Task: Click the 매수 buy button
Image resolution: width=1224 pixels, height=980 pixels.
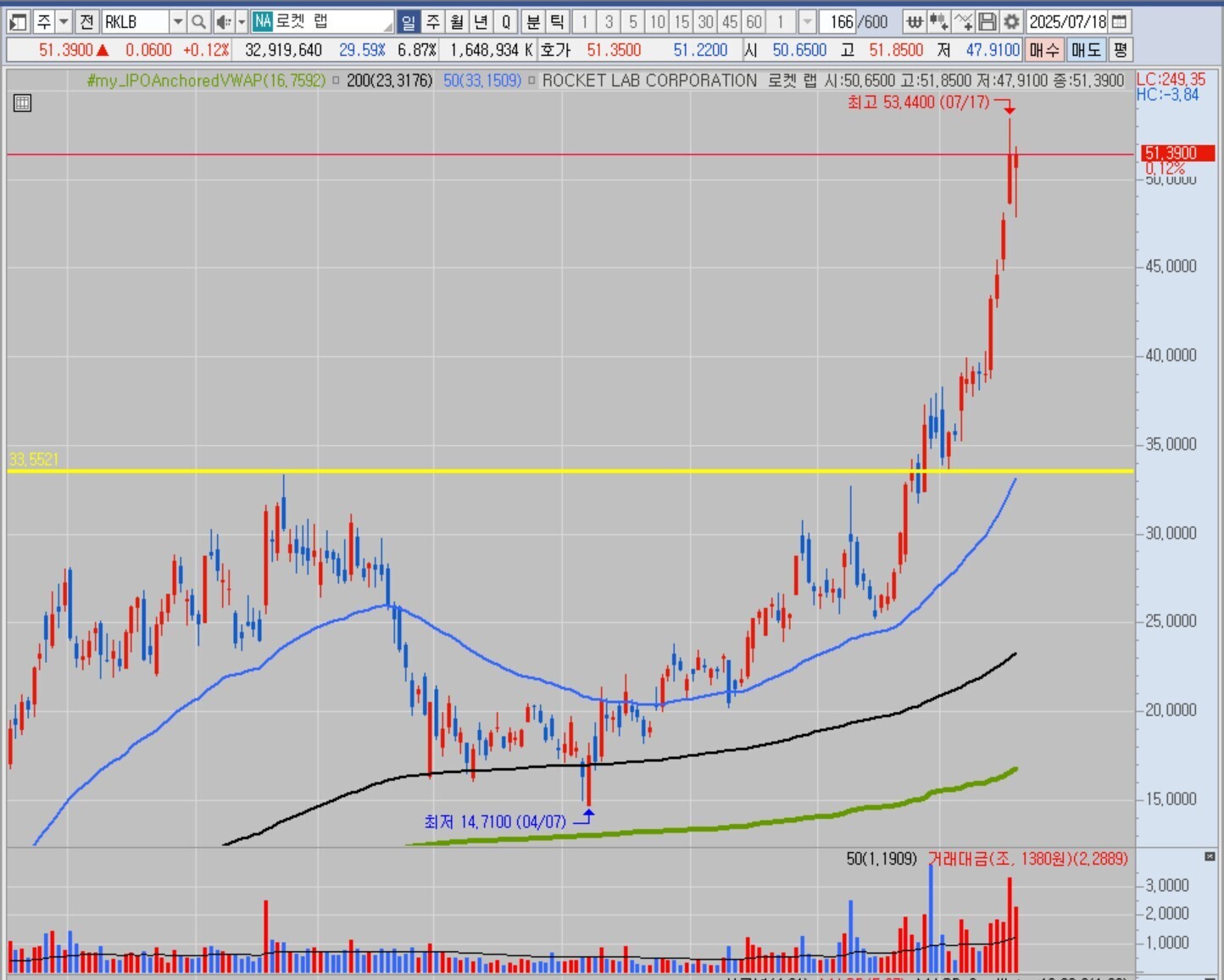Action: (x=1044, y=50)
